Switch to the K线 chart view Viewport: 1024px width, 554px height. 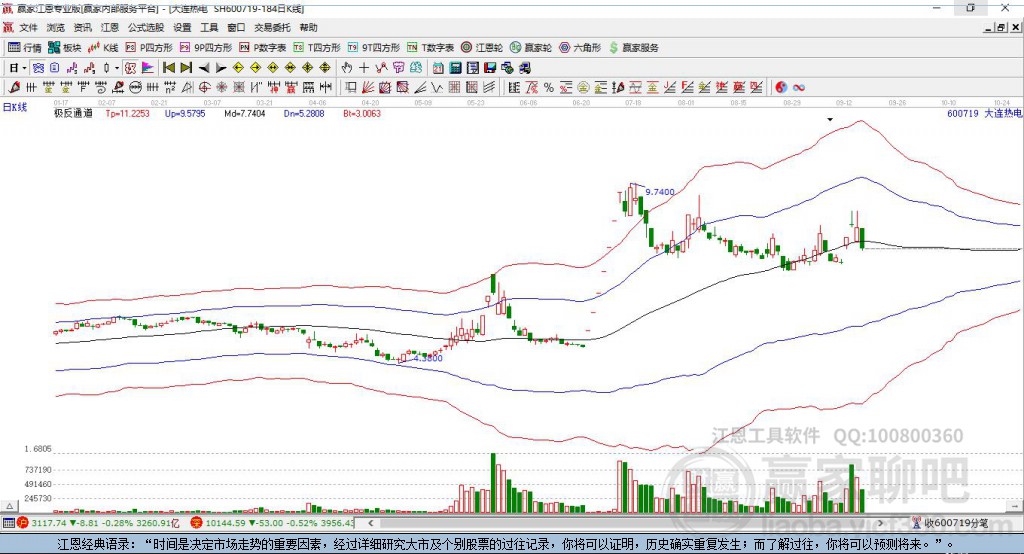[x=103, y=48]
